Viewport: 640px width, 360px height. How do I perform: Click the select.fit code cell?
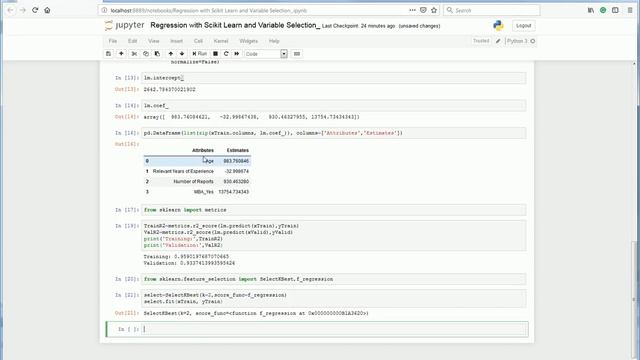pos(334,298)
